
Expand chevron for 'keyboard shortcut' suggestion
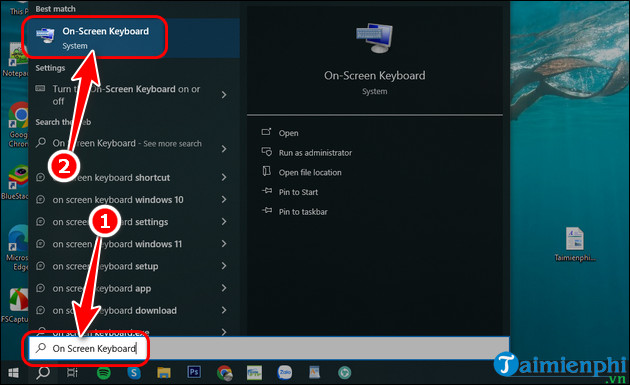coord(224,177)
